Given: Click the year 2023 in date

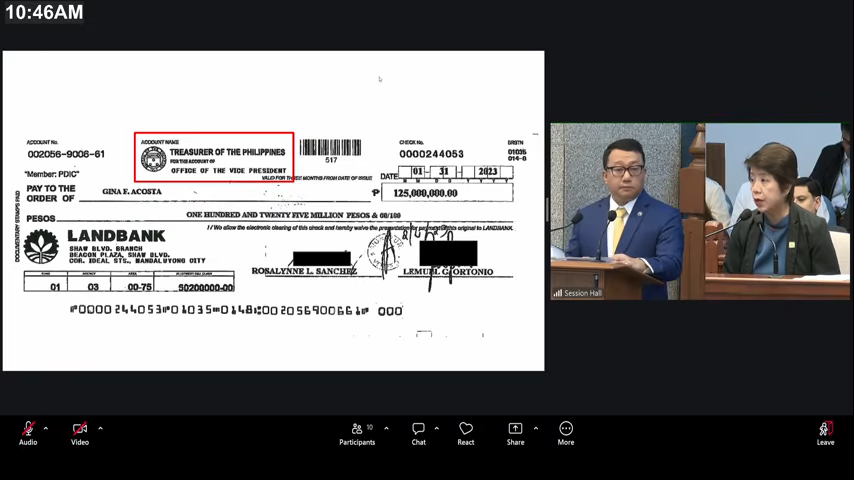Looking at the screenshot, I should click(487, 172).
